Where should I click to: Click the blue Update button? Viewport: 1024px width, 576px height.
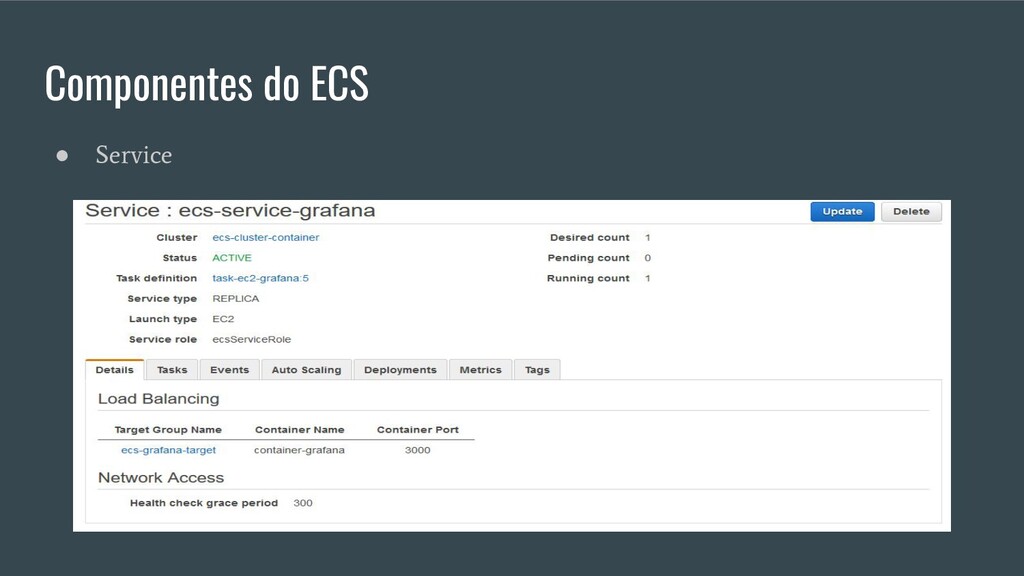click(842, 212)
